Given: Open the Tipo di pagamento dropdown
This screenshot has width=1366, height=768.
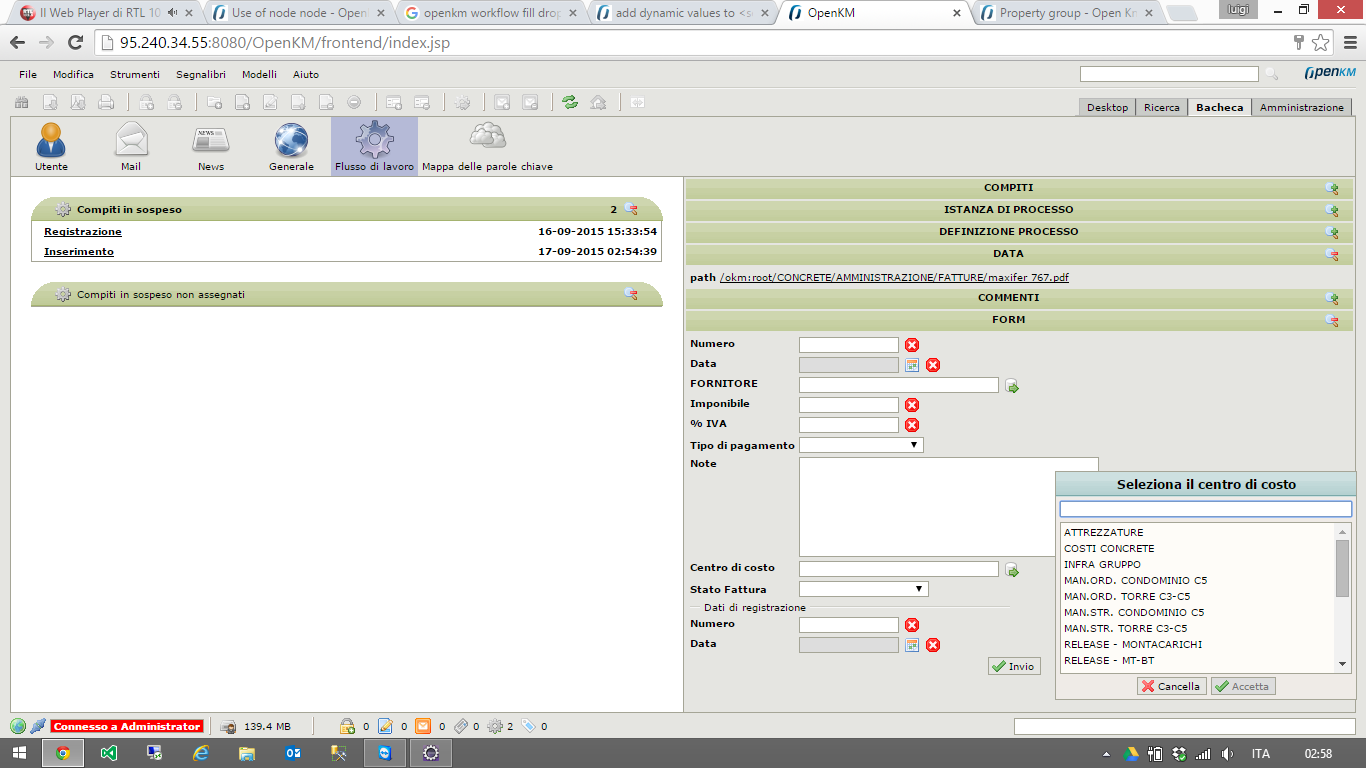Looking at the screenshot, I should 861,445.
